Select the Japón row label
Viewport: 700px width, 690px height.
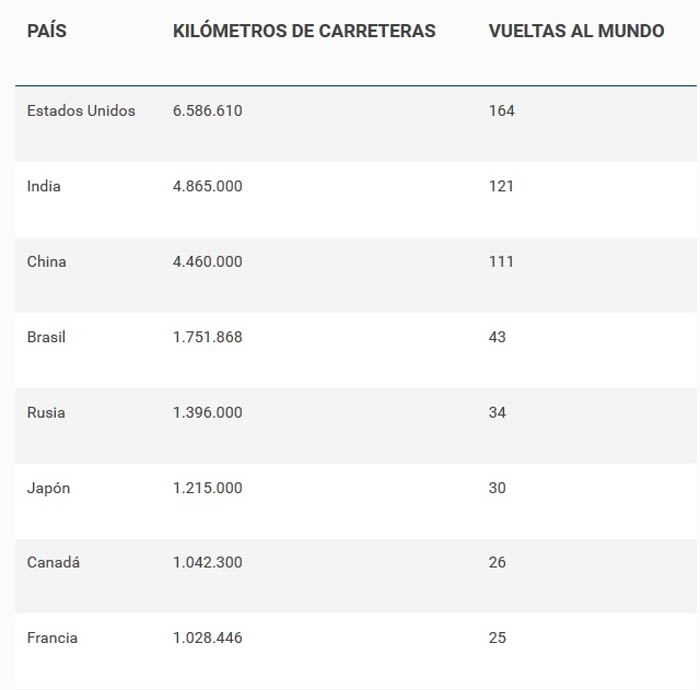[48, 488]
